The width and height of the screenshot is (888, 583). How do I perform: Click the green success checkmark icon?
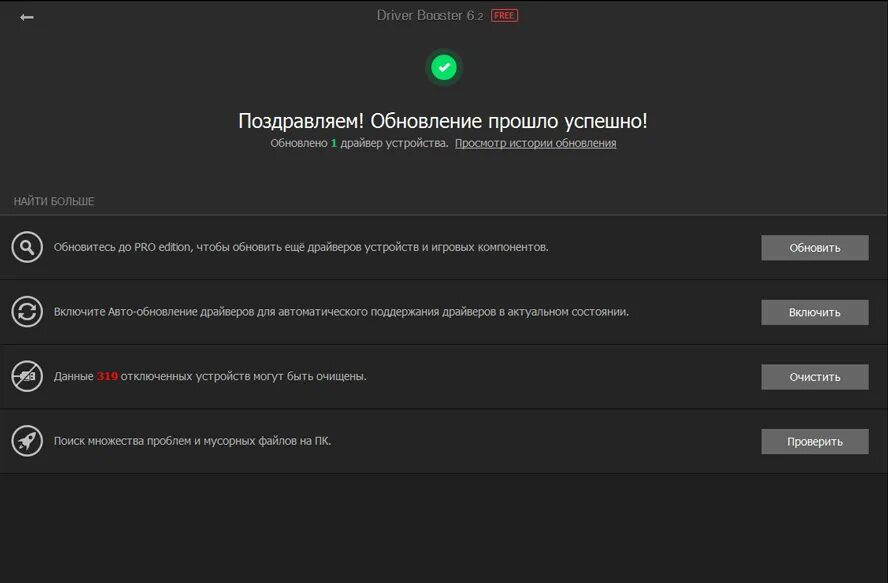444,67
